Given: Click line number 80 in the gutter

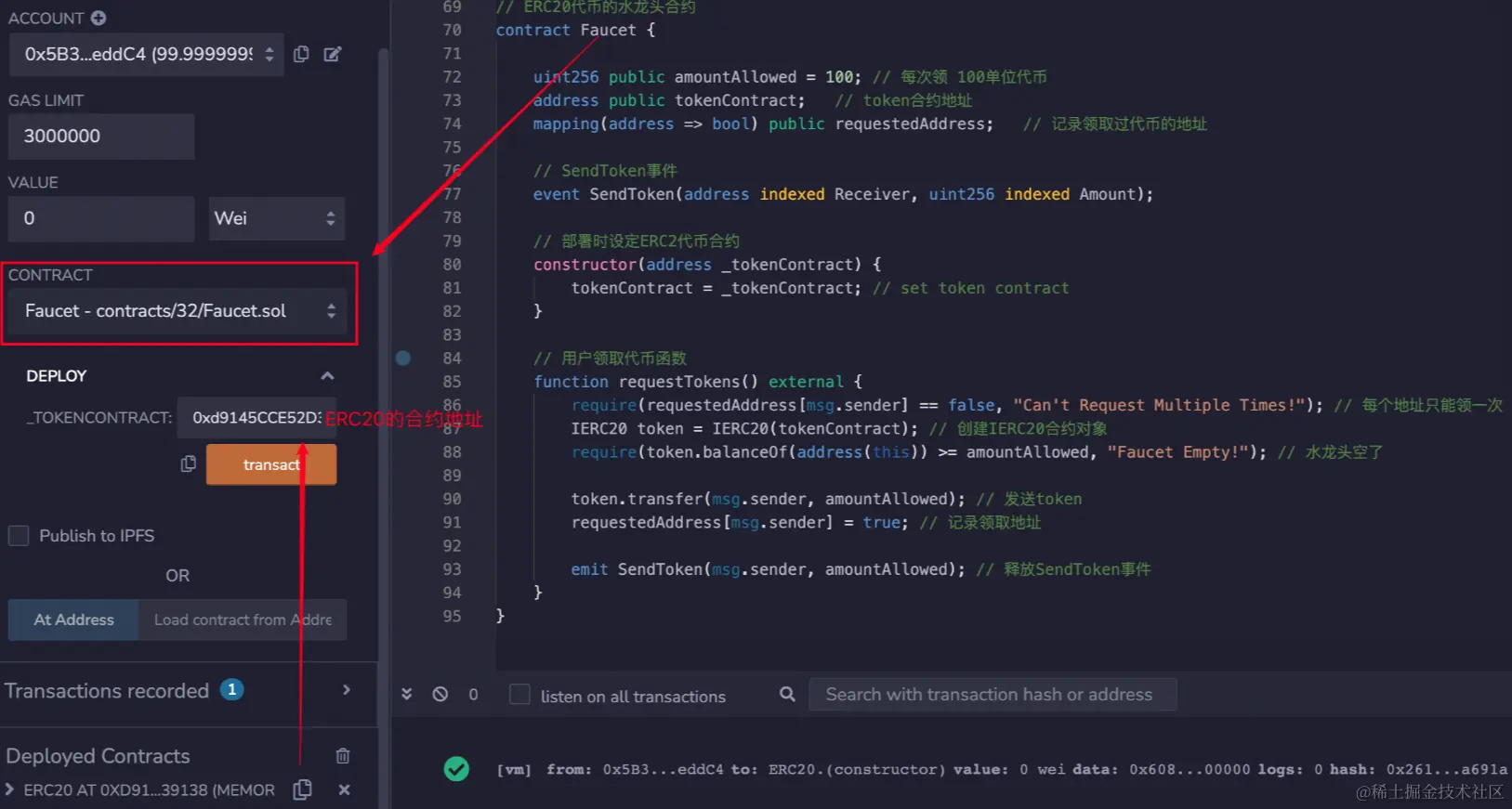Looking at the screenshot, I should click(452, 265).
